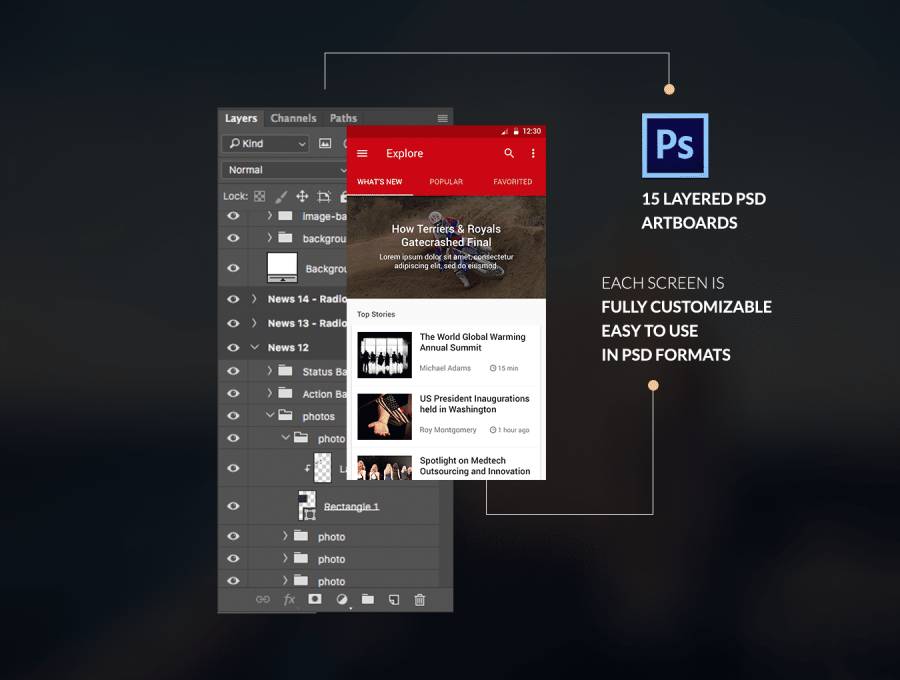Create new fill or adjustment layer
This screenshot has height=680, width=900.
click(342, 599)
